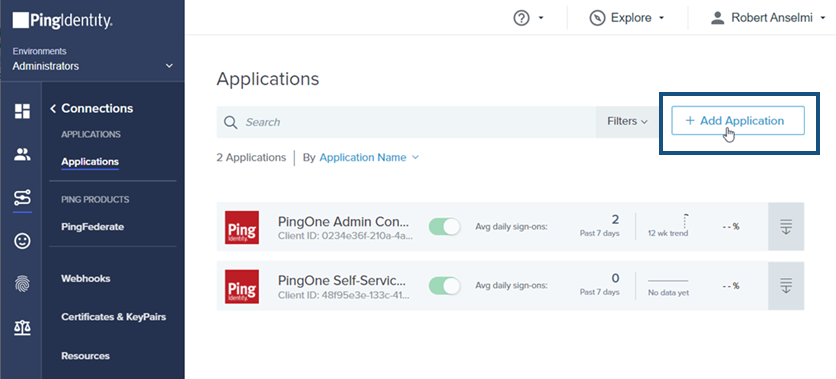This screenshot has height=379, width=836.
Task: Click the PING PRODUCTS section label
Action: point(95,200)
